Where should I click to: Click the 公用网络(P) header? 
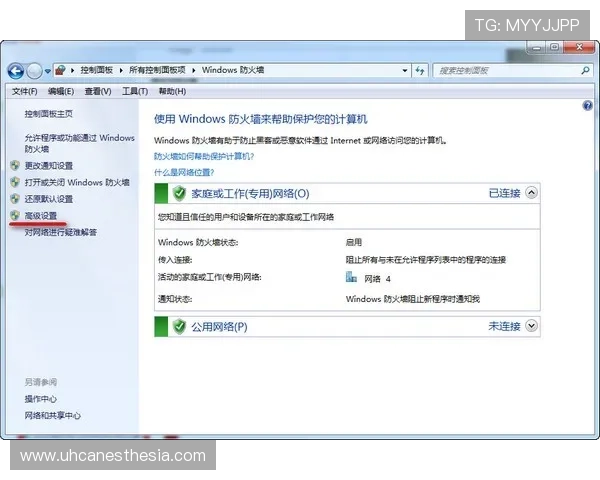(219, 327)
